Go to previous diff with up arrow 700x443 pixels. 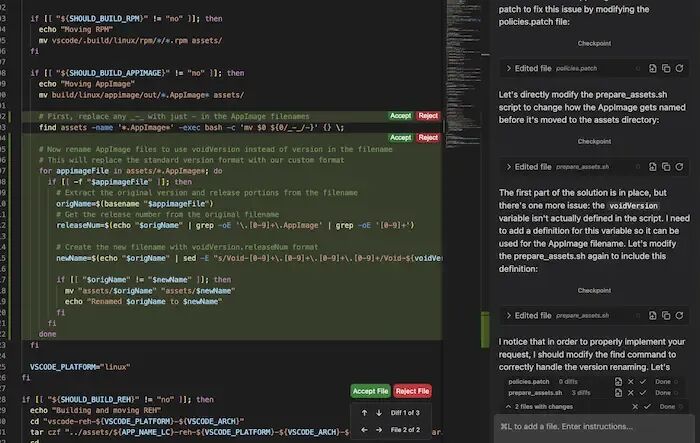[364, 413]
